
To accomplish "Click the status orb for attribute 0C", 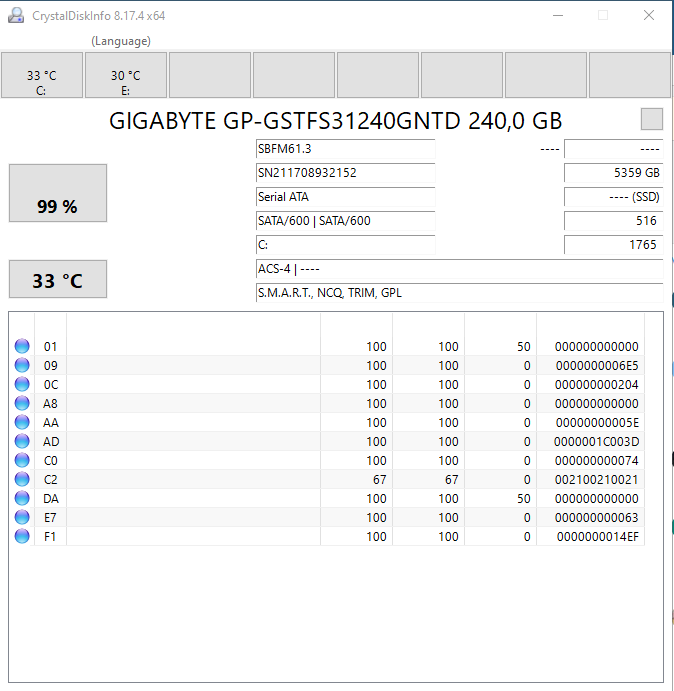I will click(22, 384).
